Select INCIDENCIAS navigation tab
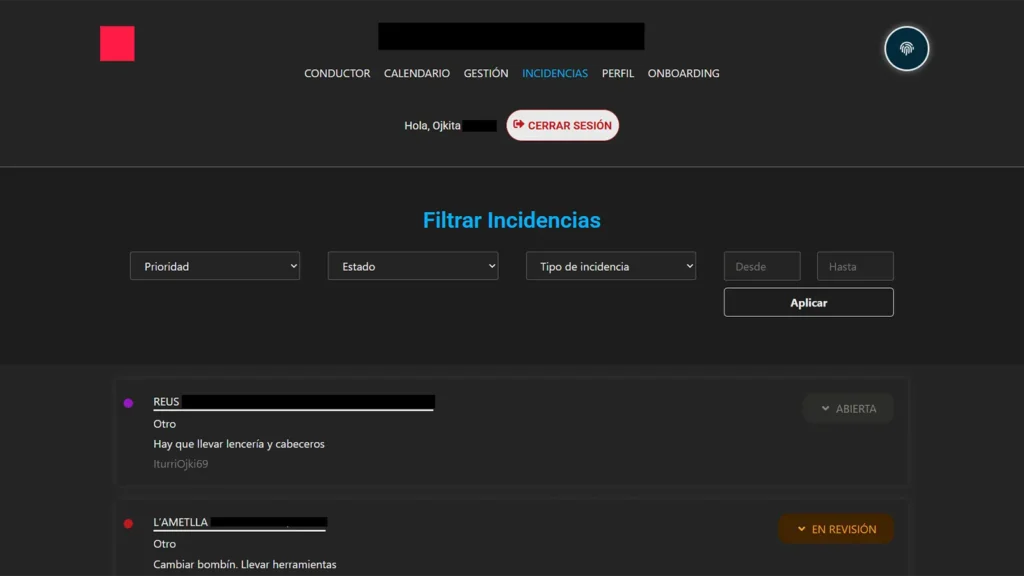This screenshot has width=1024, height=576. [x=554, y=73]
